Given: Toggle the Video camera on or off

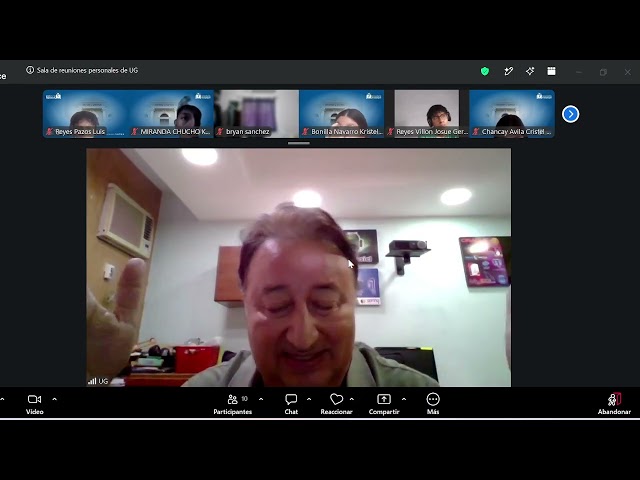Looking at the screenshot, I should 34,404.
